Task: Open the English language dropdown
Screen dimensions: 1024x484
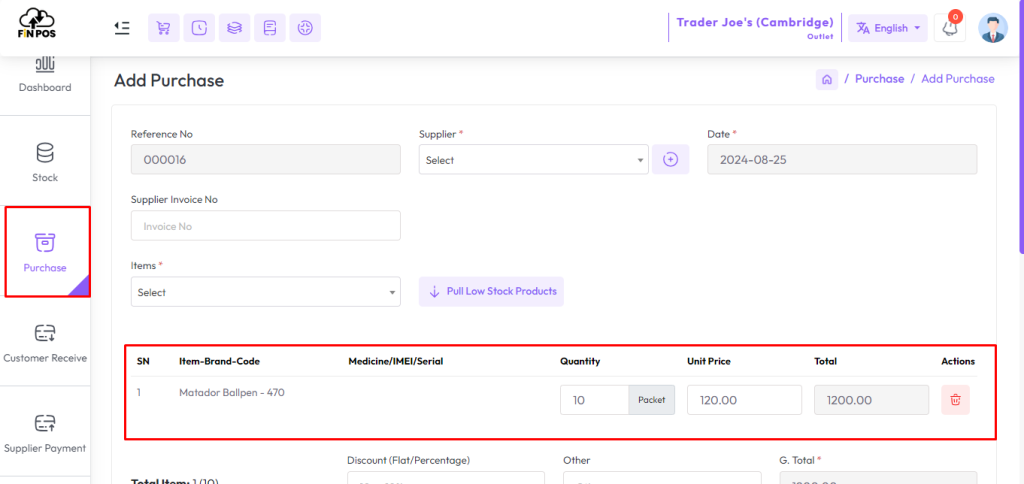Action: tap(888, 28)
